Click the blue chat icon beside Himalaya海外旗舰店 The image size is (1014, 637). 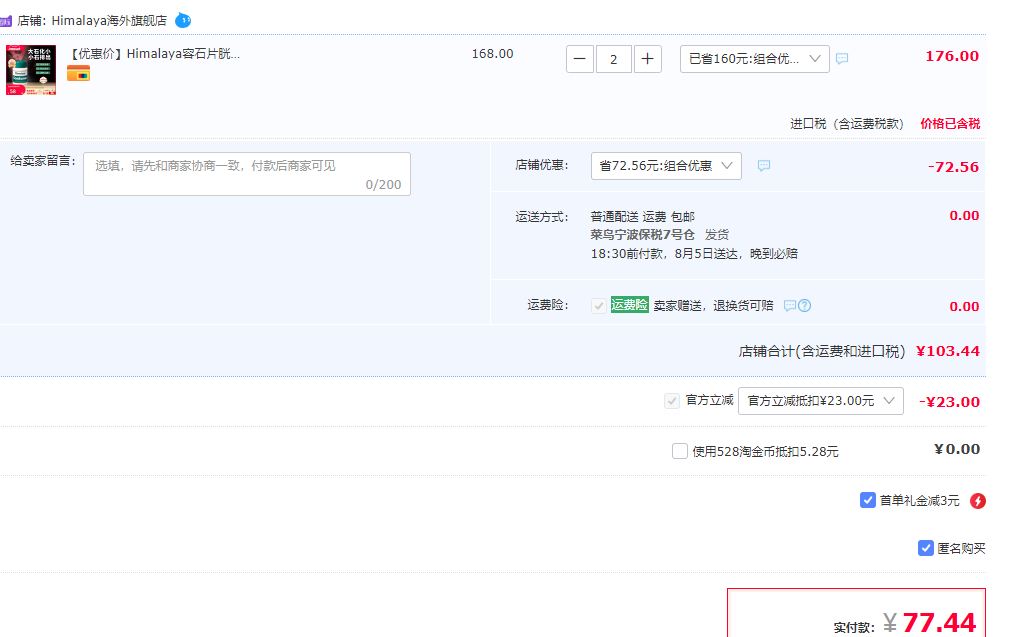[x=183, y=21]
